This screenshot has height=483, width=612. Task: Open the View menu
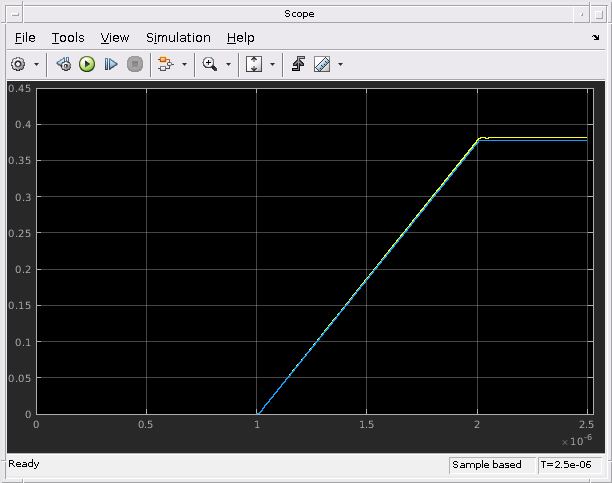[115, 38]
